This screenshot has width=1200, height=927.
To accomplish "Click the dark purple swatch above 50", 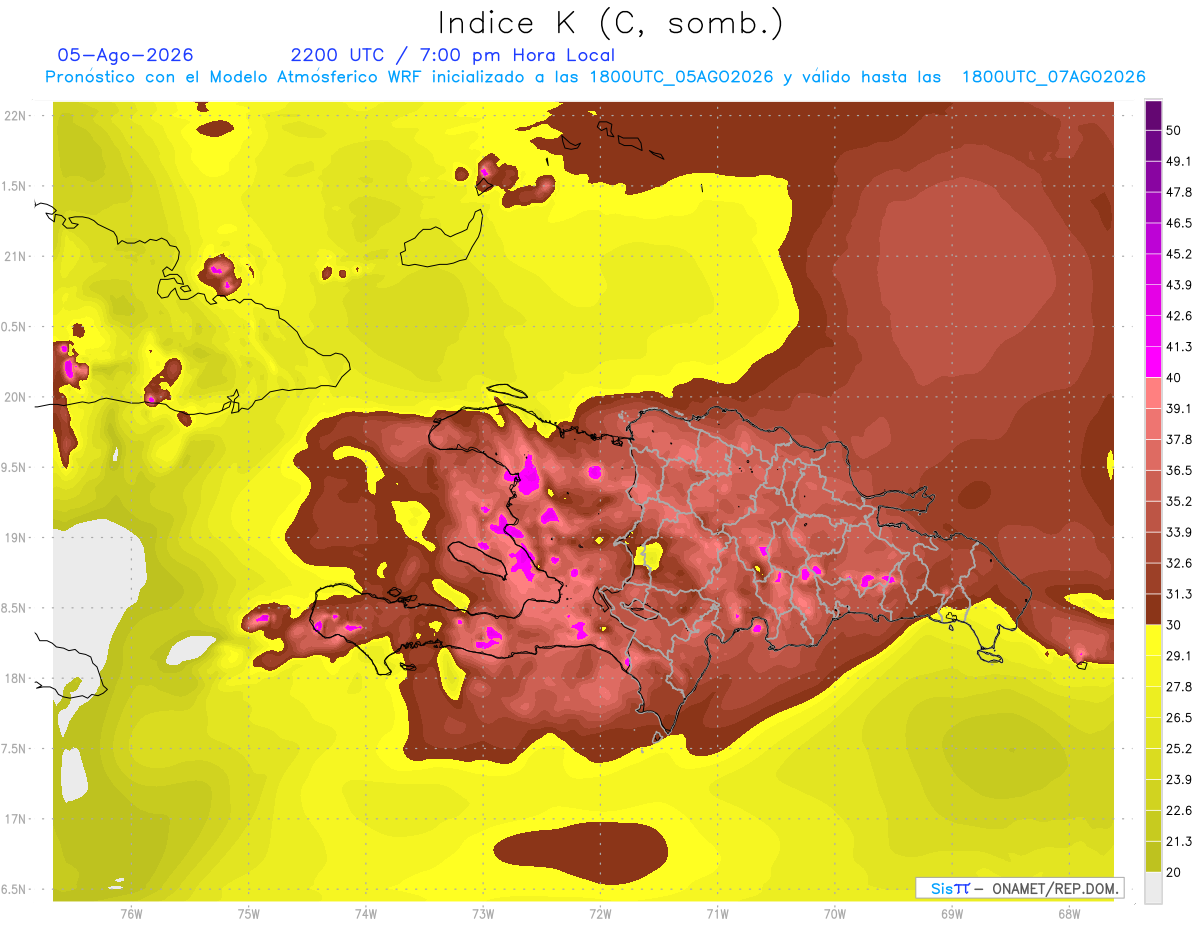I will tap(1153, 113).
